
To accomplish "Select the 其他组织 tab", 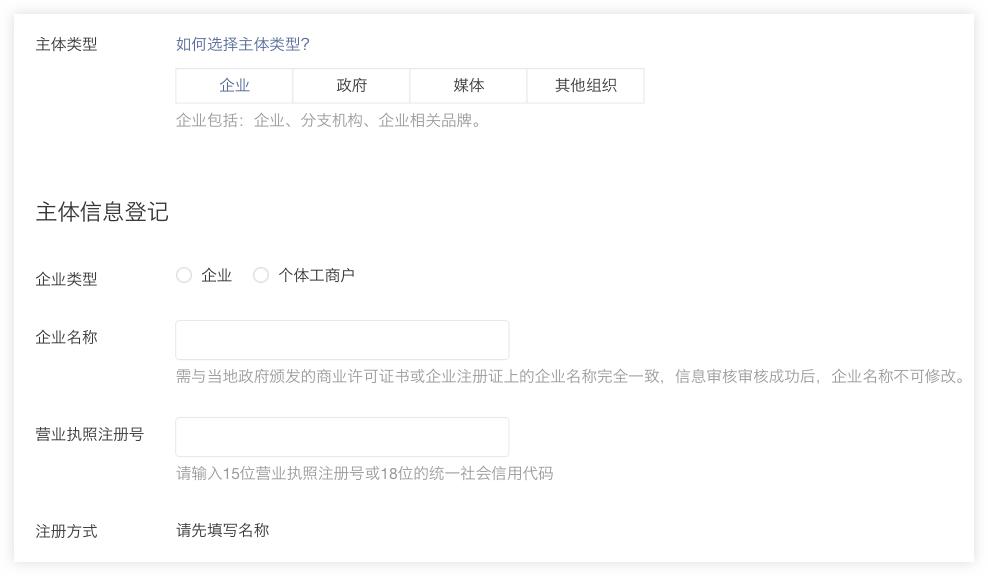I will pyautogui.click(x=585, y=86).
